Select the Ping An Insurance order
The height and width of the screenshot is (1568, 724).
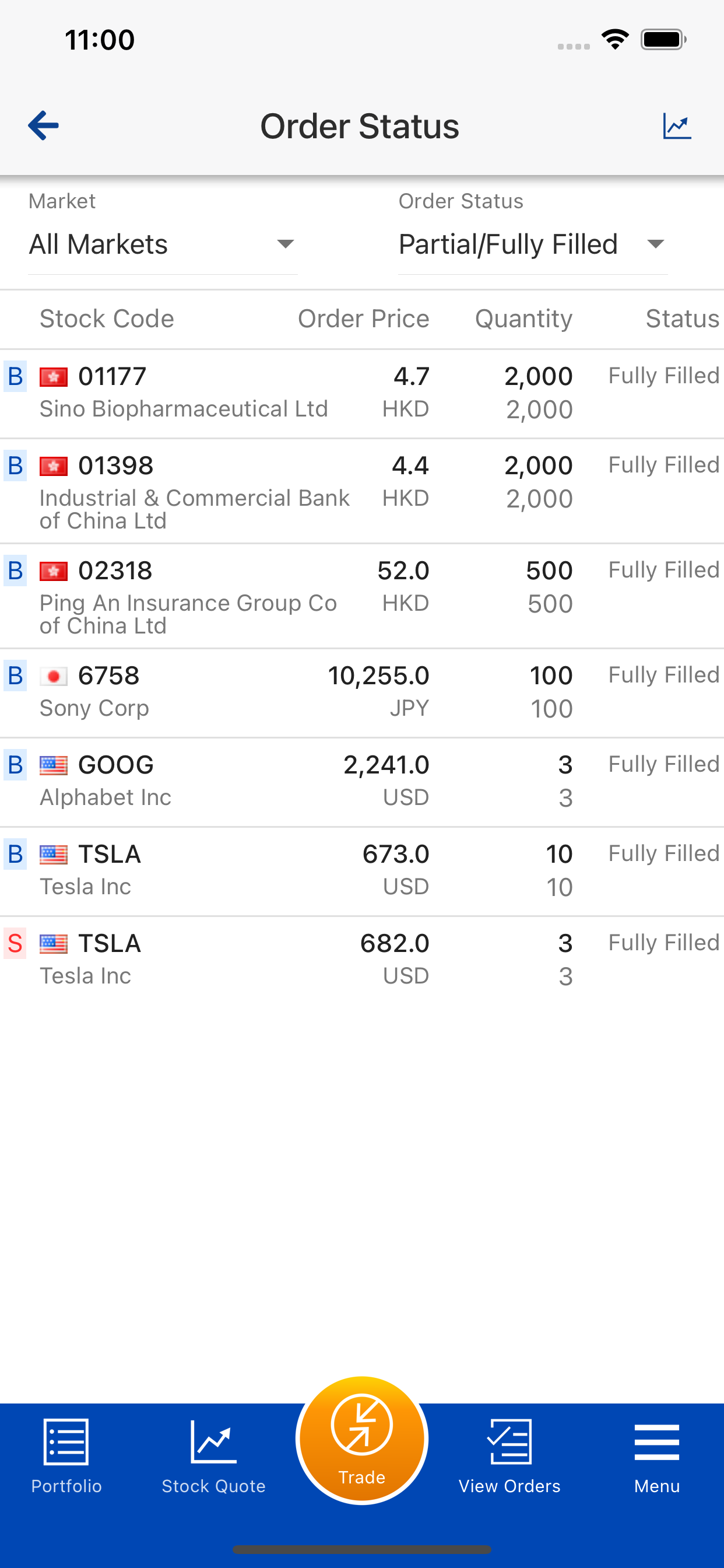click(x=362, y=596)
